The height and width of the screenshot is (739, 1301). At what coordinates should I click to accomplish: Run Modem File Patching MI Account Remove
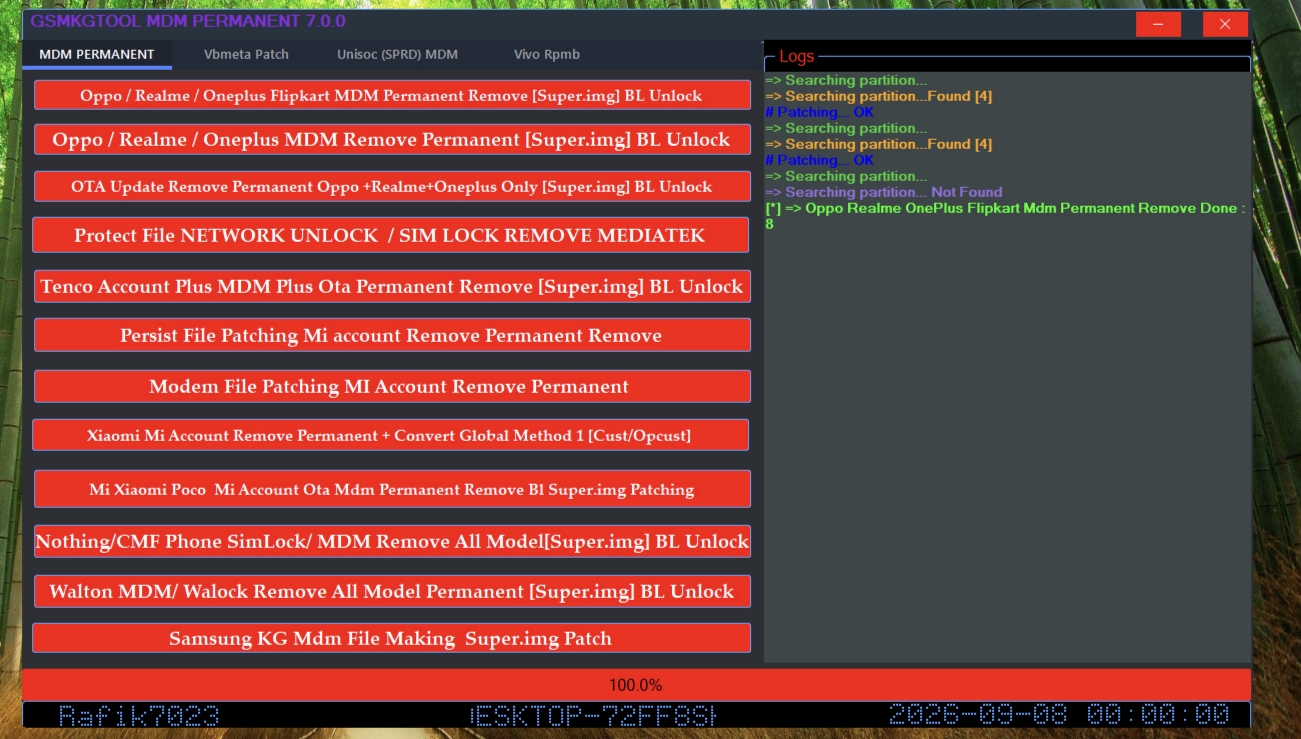point(392,386)
